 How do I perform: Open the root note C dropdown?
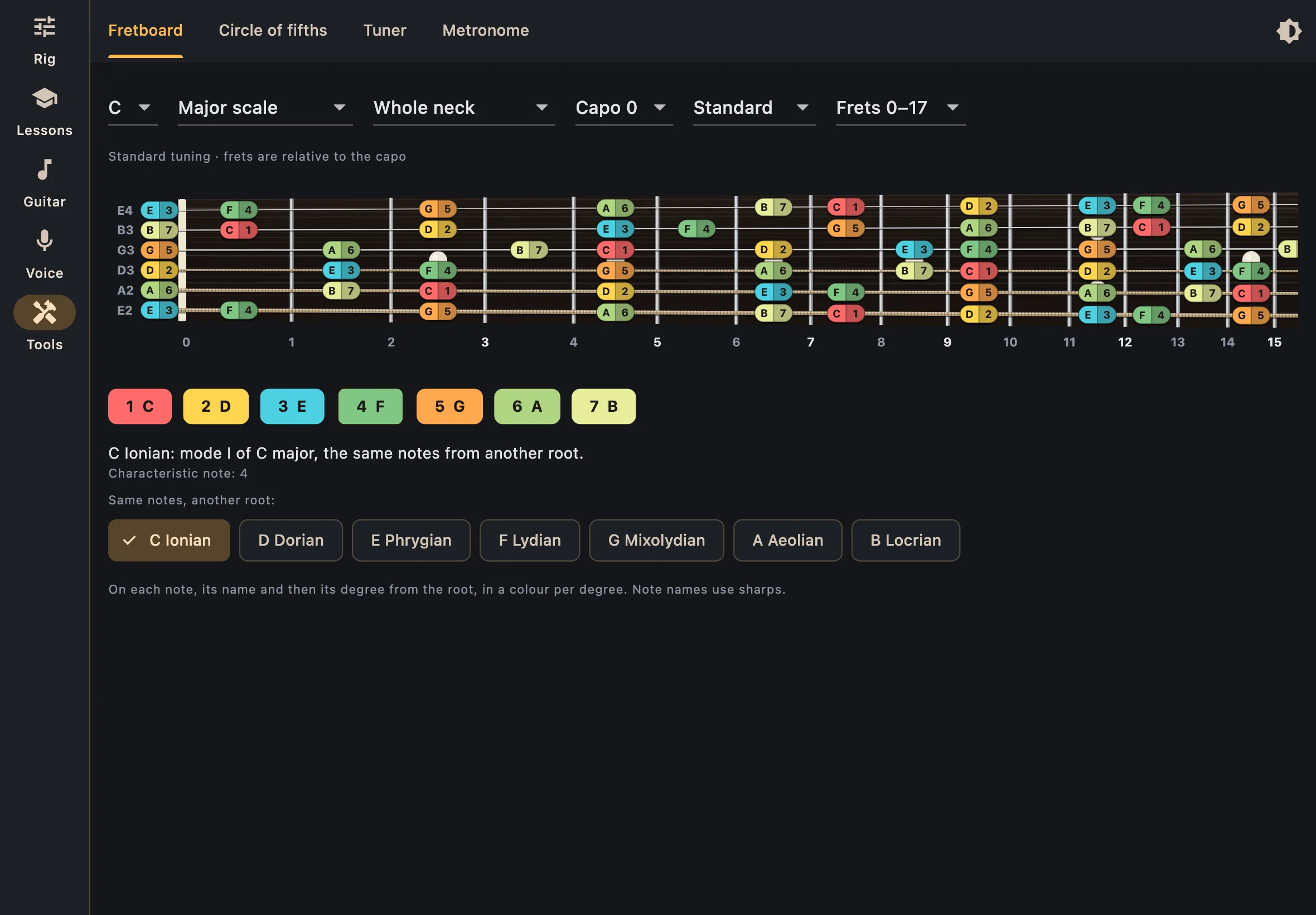tap(133, 108)
